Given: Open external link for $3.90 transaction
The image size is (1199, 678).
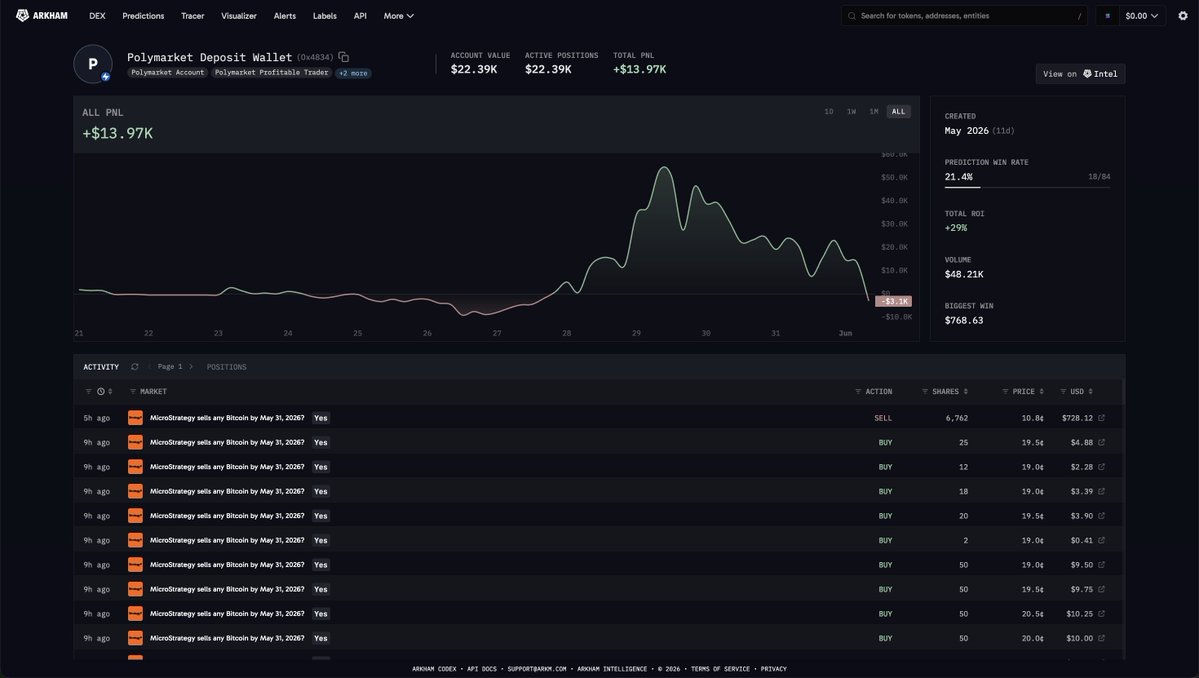Looking at the screenshot, I should 1101,516.
